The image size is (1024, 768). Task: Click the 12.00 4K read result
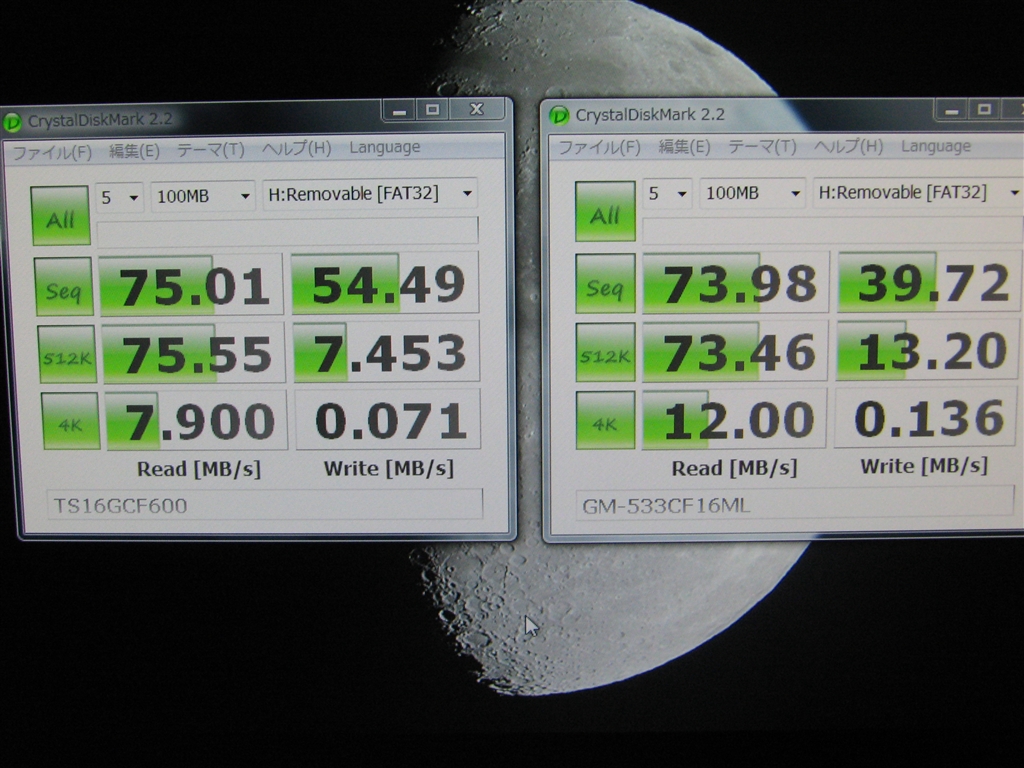click(x=735, y=419)
